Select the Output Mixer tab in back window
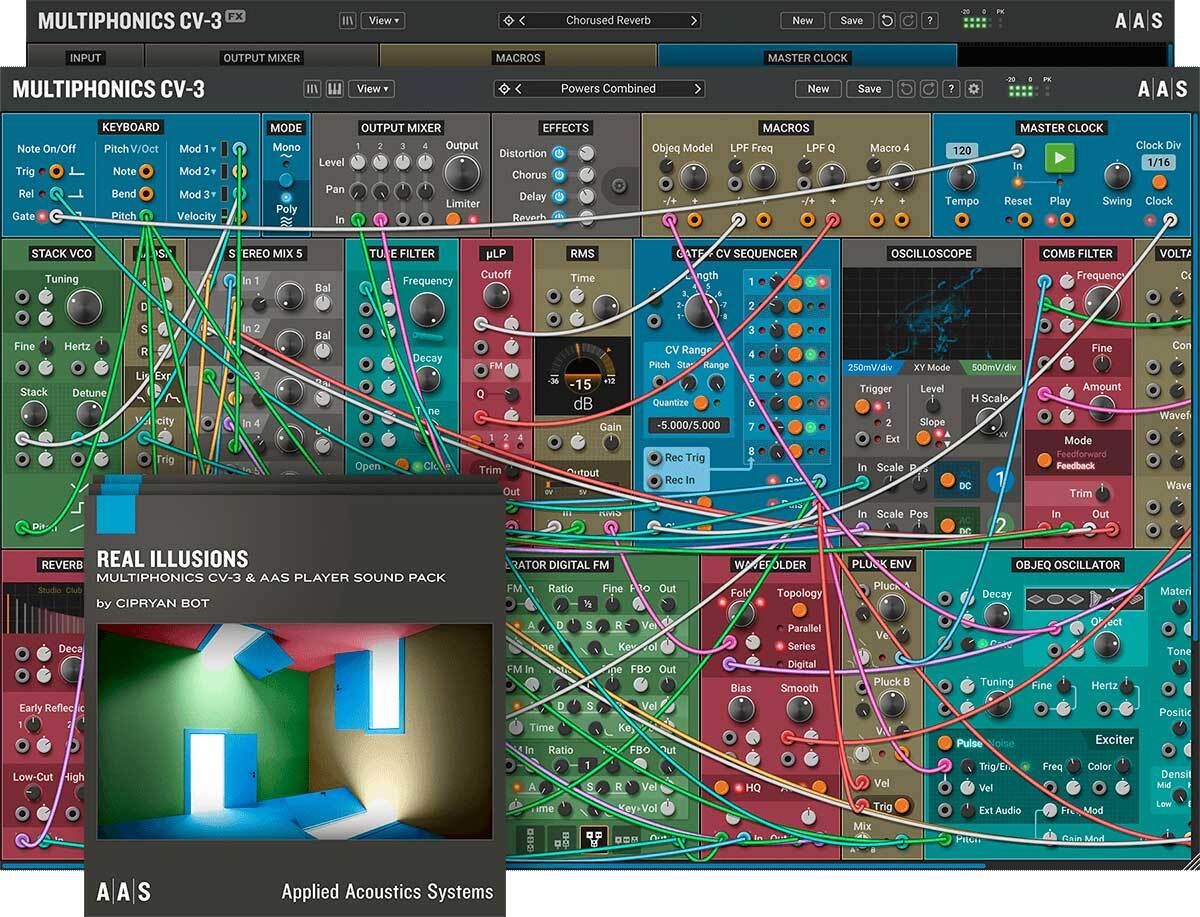 pyautogui.click(x=262, y=58)
